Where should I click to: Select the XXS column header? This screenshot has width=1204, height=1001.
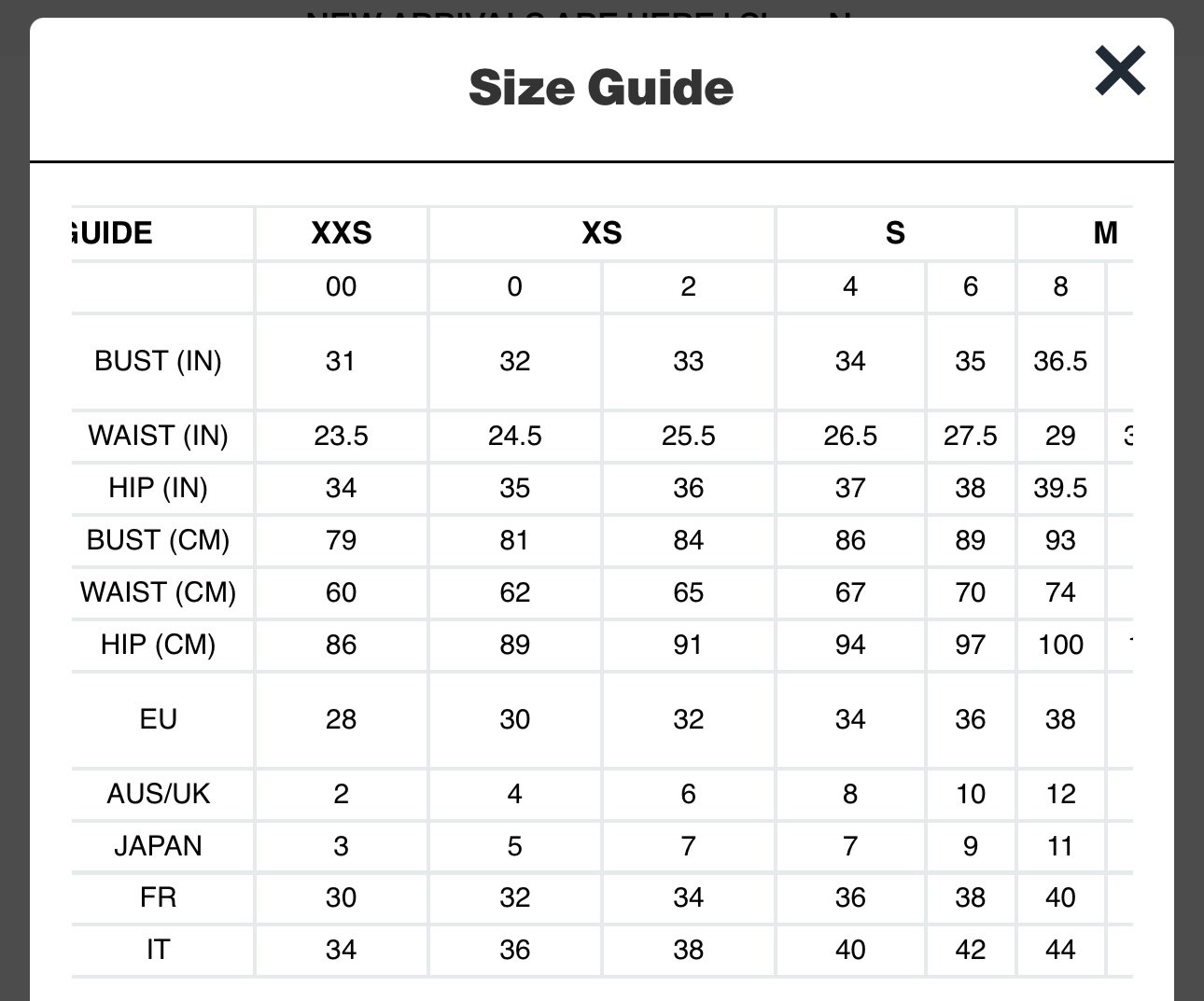pos(342,232)
